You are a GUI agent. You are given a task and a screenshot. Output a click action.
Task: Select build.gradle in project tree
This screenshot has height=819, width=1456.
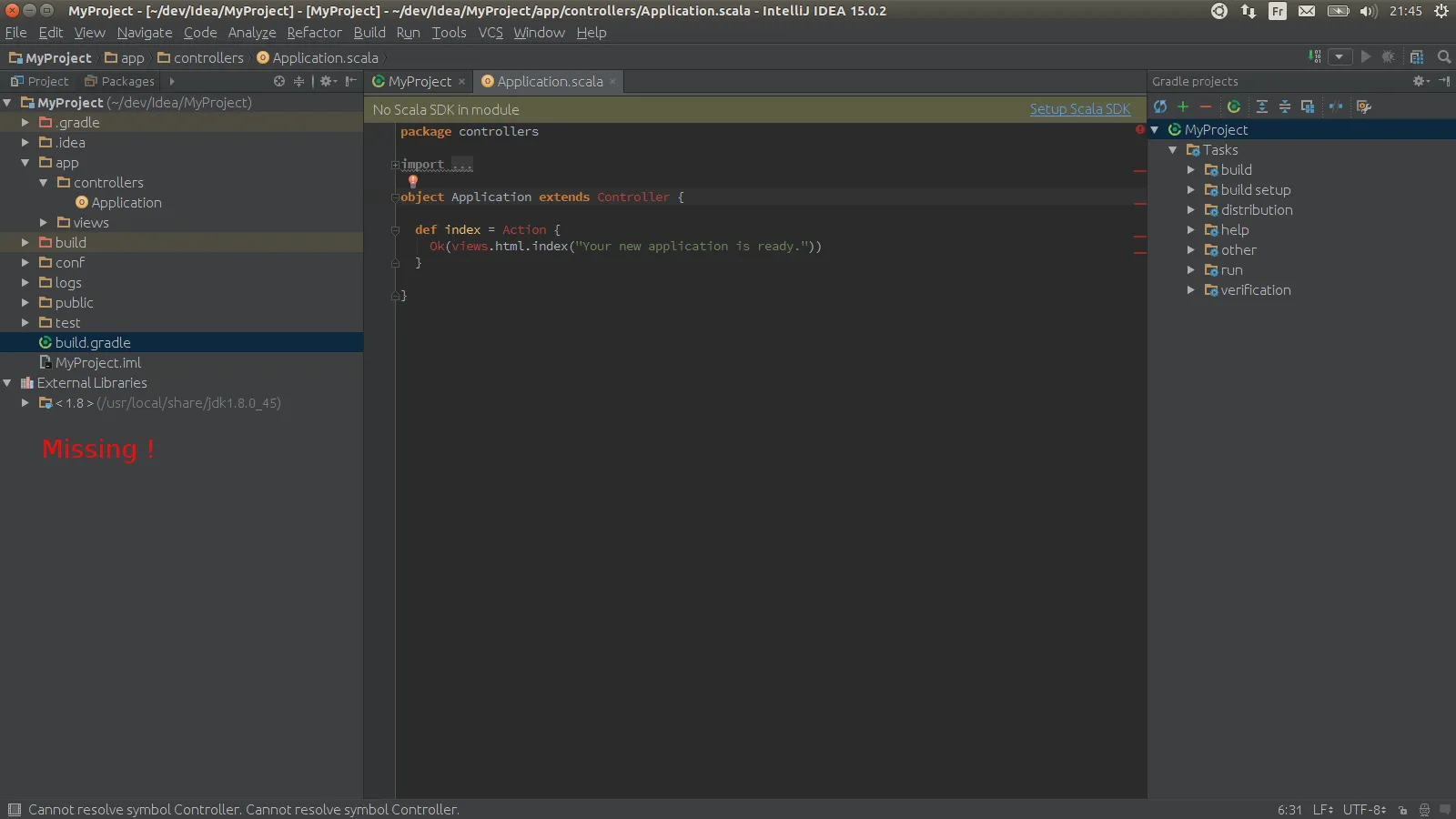(x=182, y=342)
